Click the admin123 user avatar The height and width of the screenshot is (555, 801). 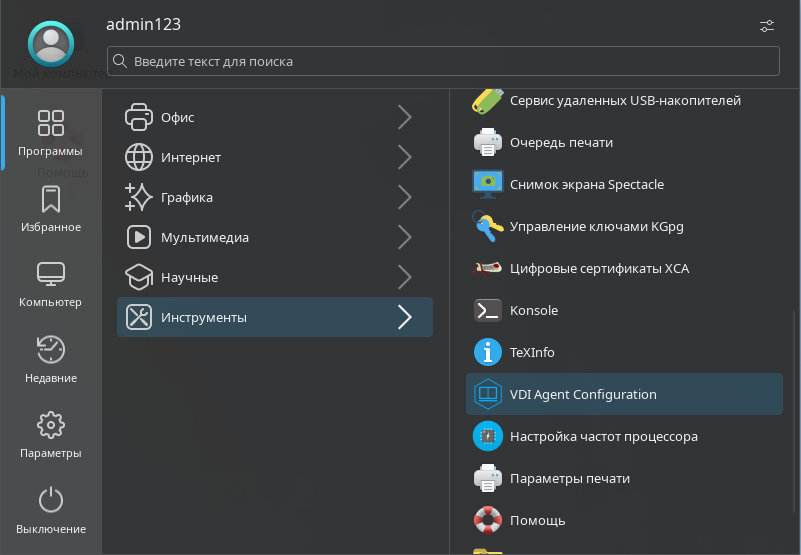(x=51, y=43)
